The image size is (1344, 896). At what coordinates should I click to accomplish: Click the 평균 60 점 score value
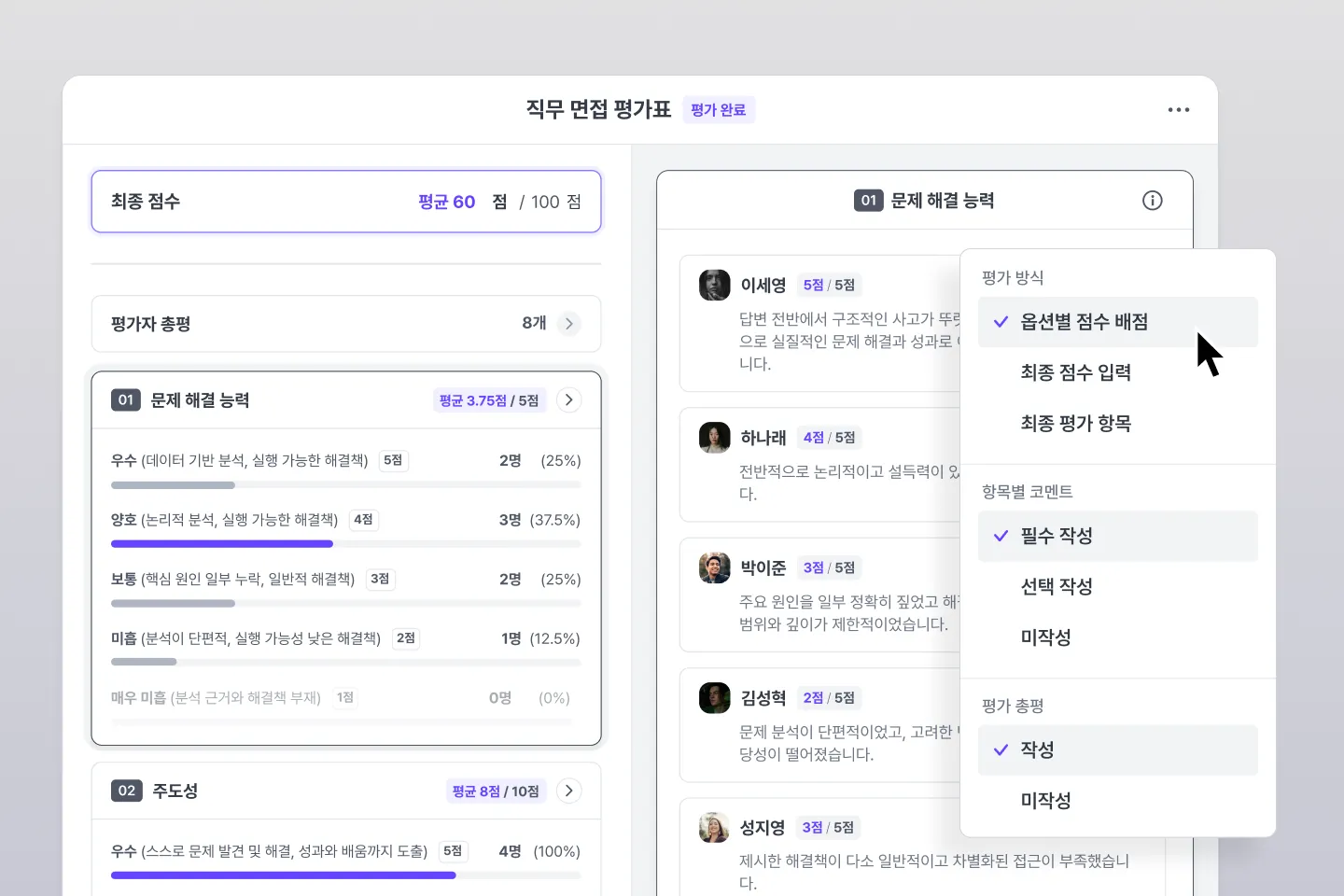(462, 202)
